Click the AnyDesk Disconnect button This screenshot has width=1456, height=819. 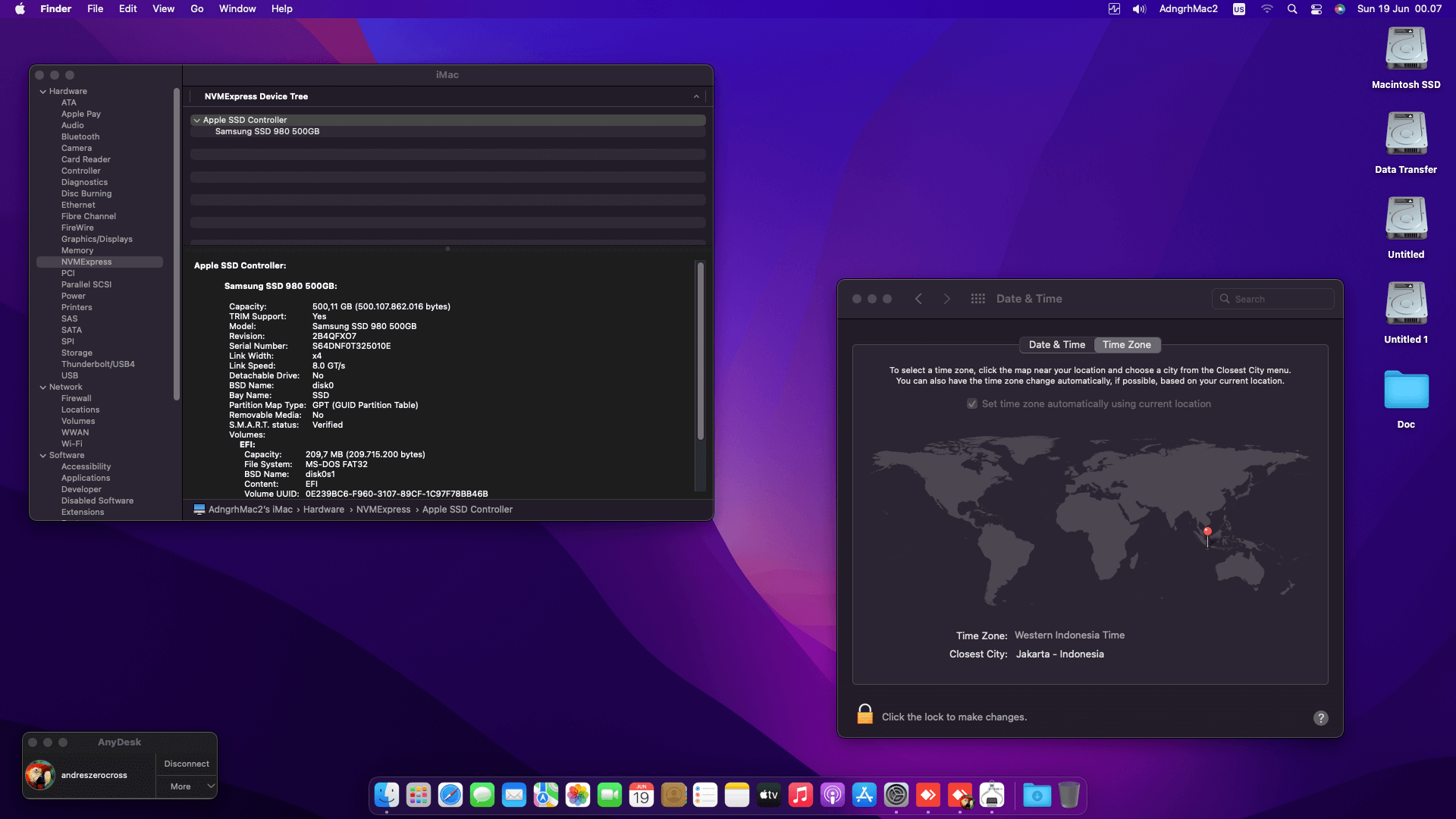pyautogui.click(x=187, y=764)
